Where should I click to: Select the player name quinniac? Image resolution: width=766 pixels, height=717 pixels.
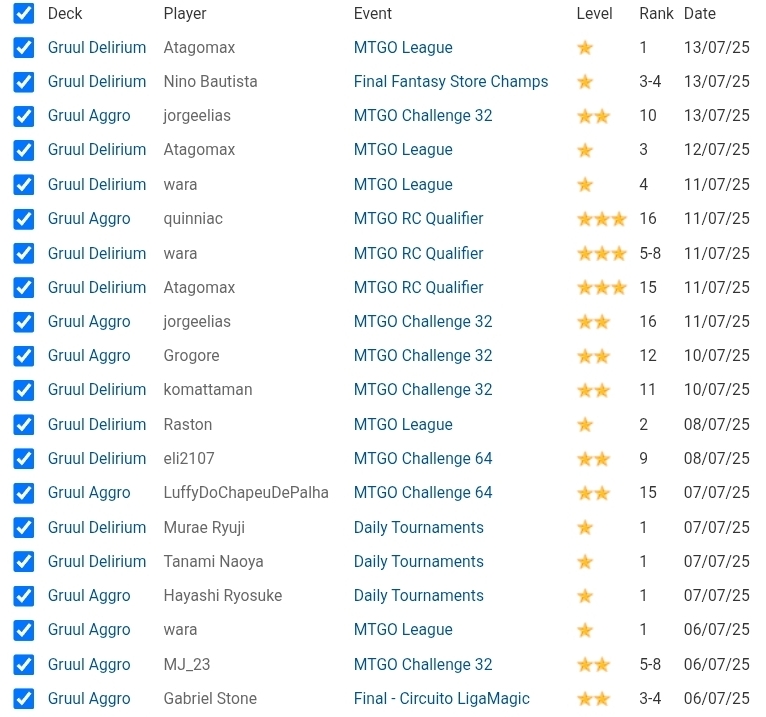[193, 219]
